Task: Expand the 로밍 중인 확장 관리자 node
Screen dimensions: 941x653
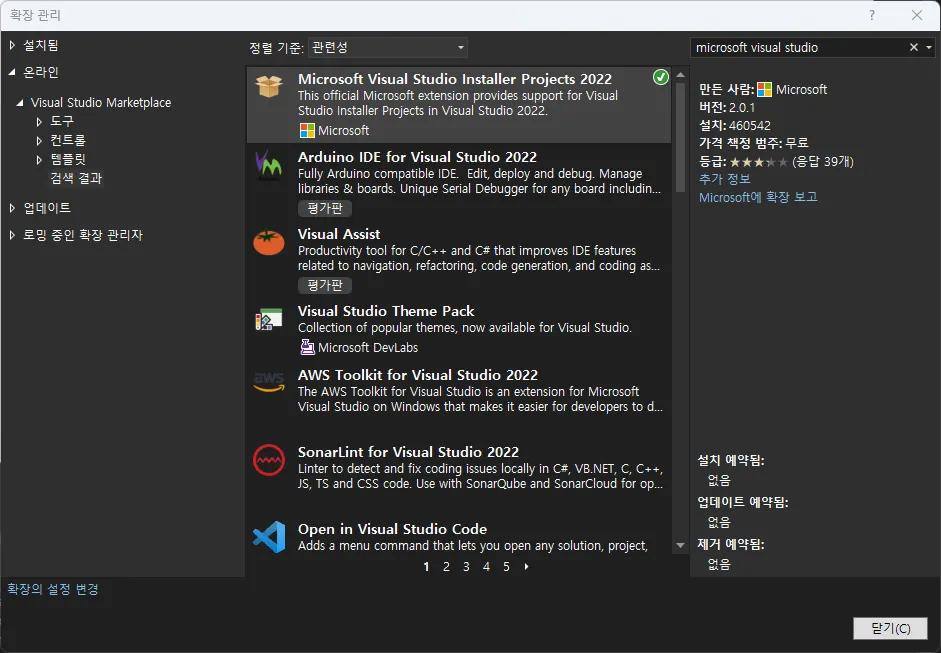Action: (12, 235)
